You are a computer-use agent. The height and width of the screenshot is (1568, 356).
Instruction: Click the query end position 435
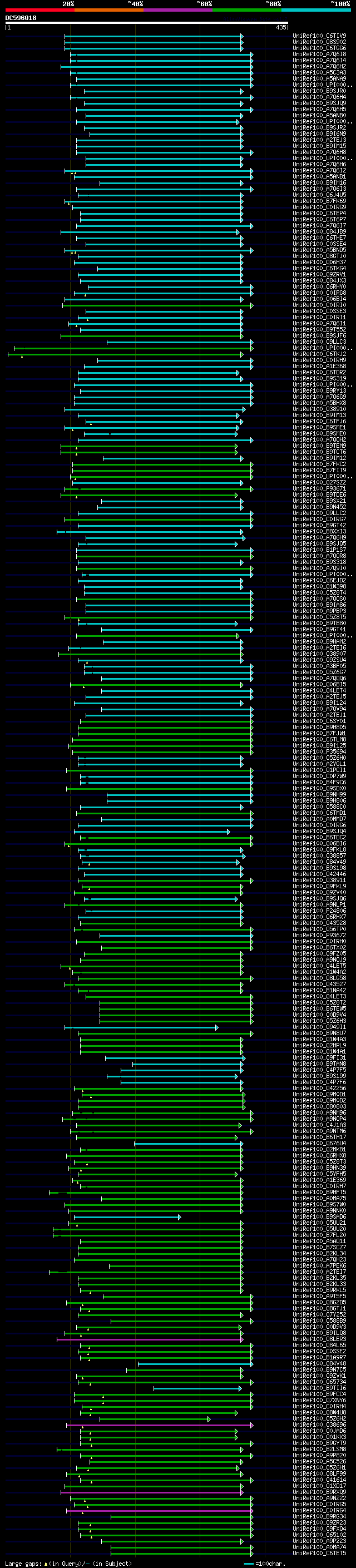tap(281, 27)
